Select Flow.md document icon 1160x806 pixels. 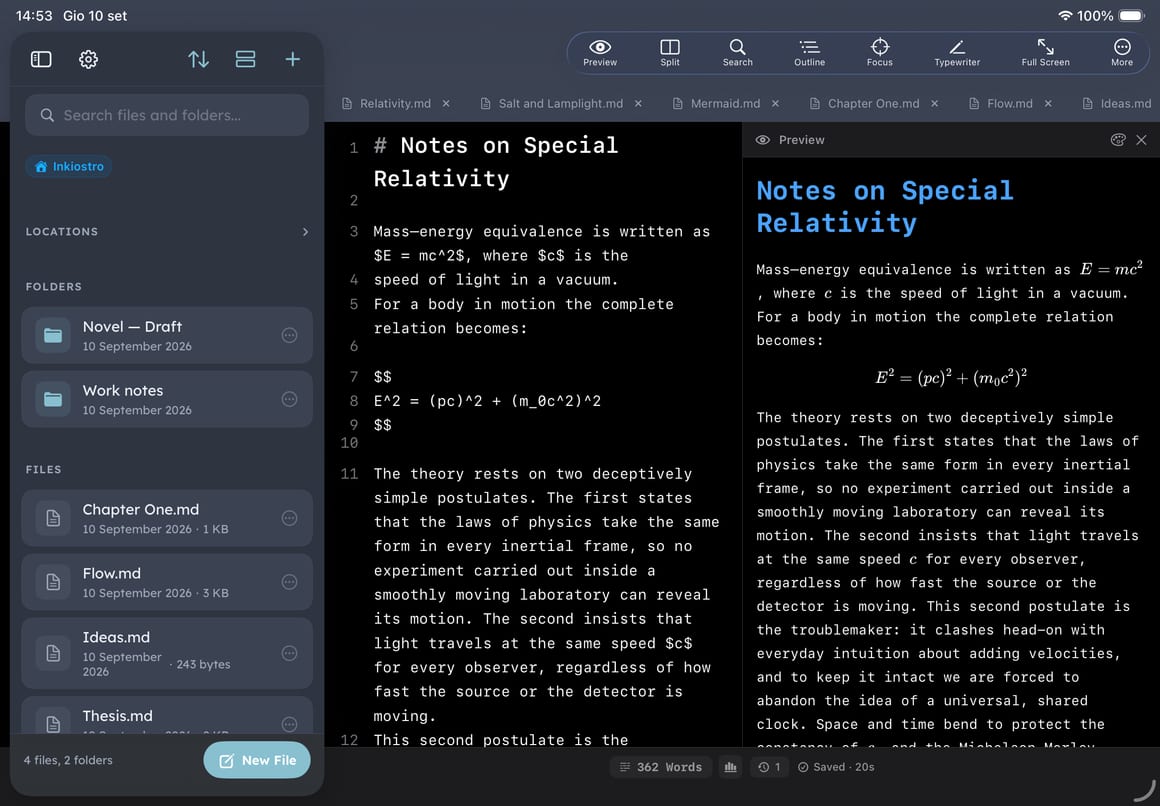(x=53, y=582)
